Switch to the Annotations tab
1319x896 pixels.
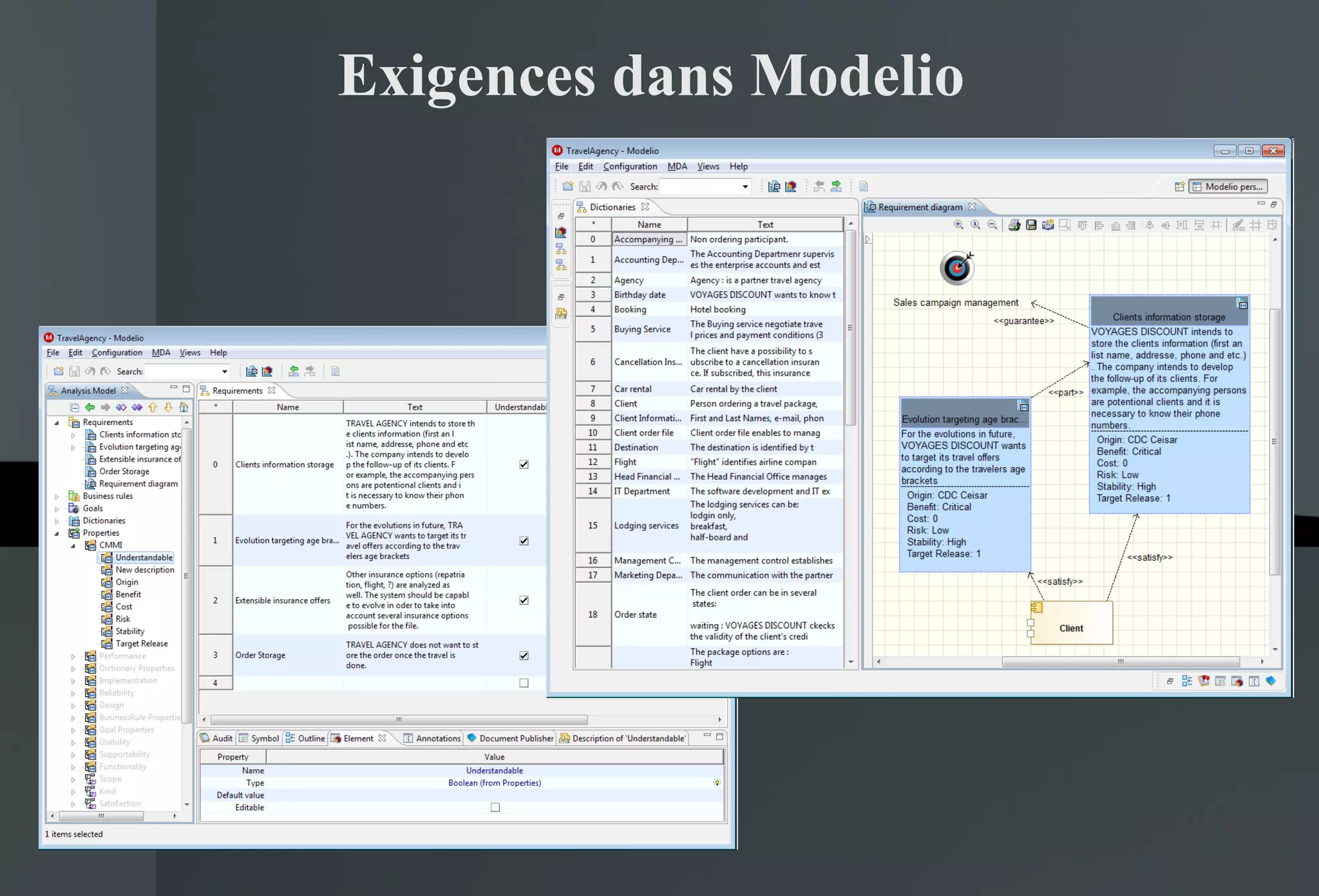click(x=432, y=738)
